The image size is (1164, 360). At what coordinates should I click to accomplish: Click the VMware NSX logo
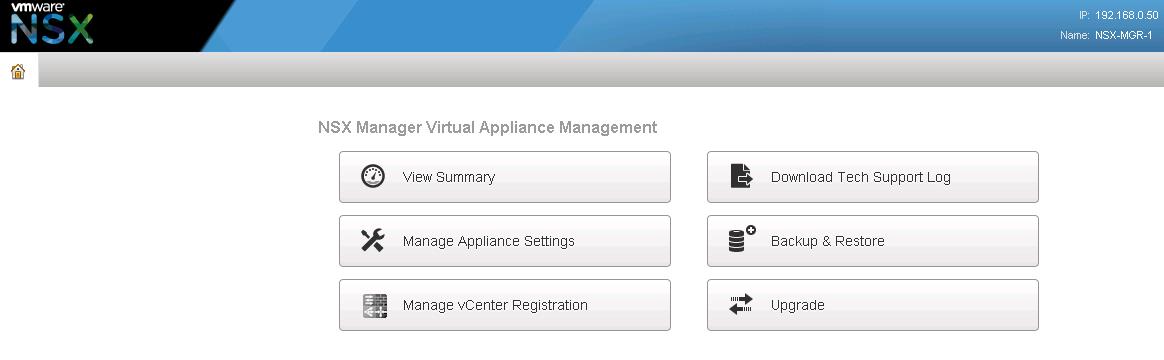[x=51, y=24]
